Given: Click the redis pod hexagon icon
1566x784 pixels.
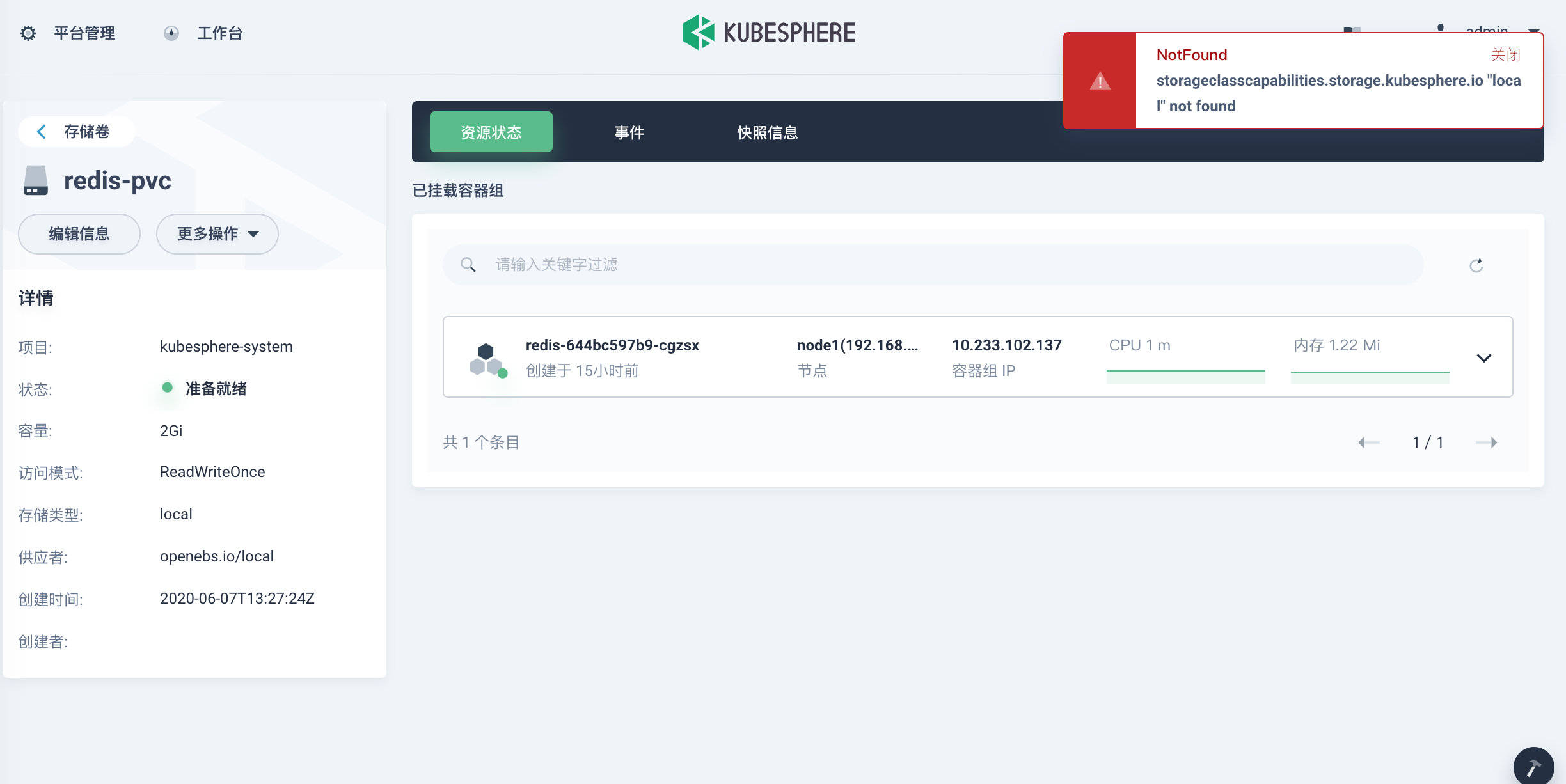Looking at the screenshot, I should [x=488, y=360].
